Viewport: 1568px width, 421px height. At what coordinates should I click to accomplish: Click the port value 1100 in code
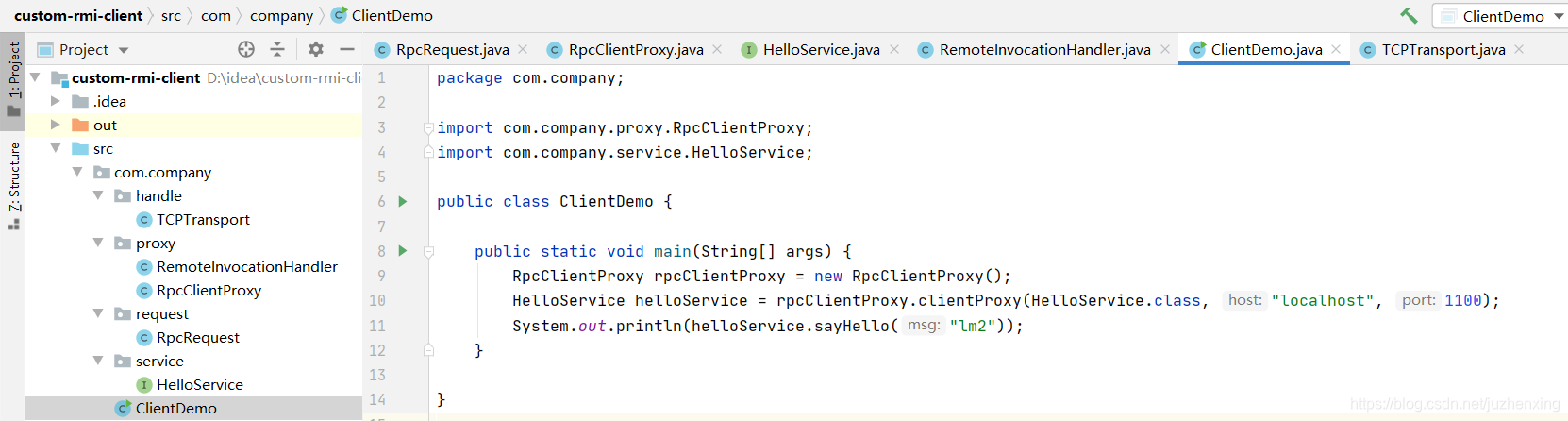tap(1463, 300)
